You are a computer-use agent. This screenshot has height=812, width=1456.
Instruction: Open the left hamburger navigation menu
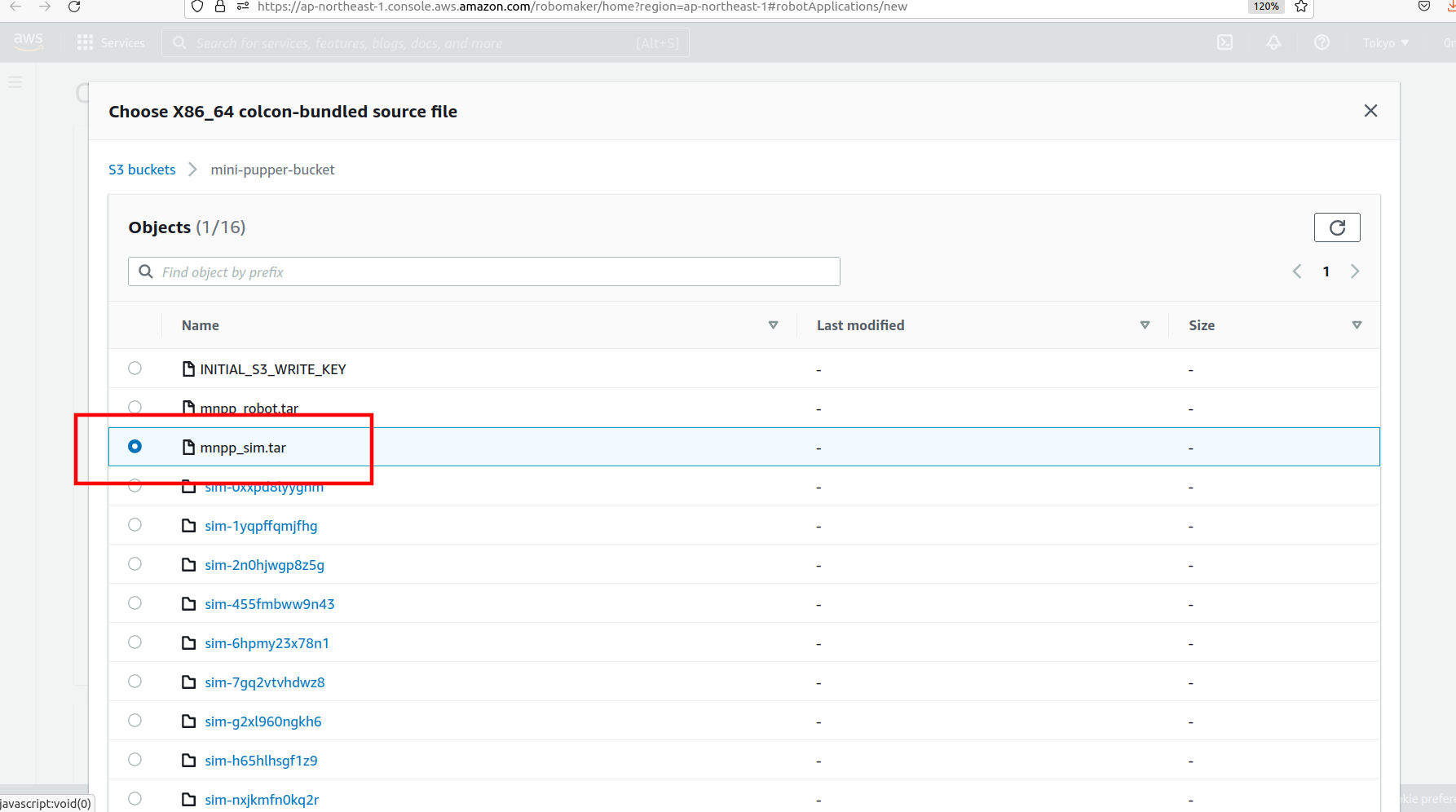[15, 82]
